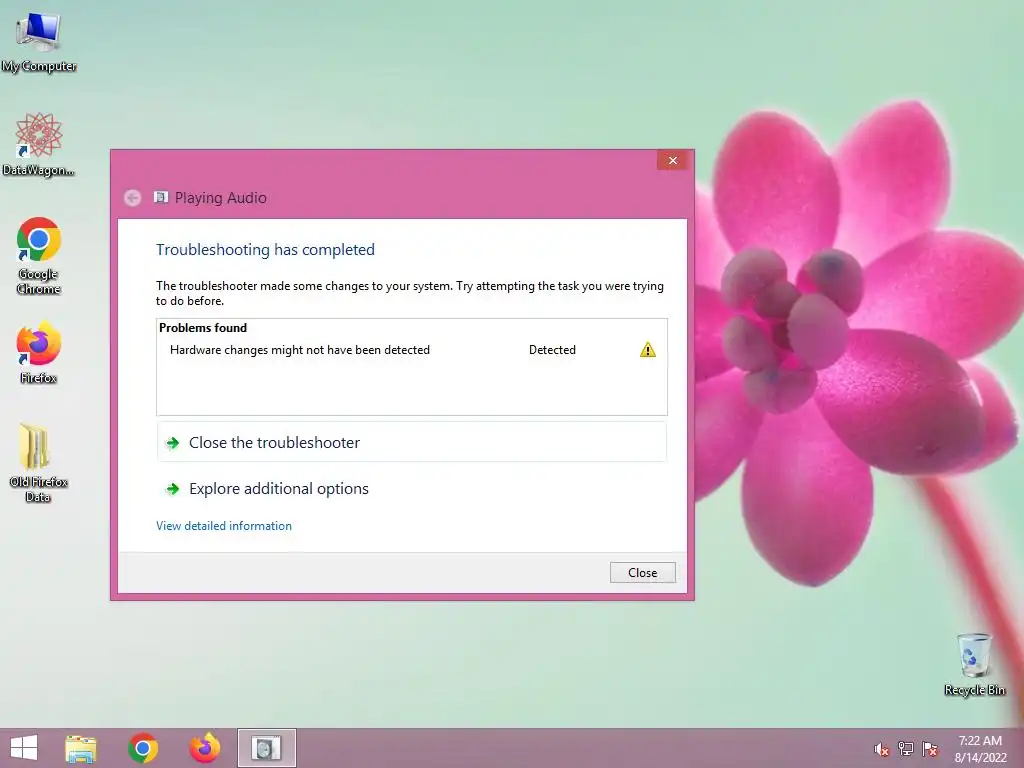
Task: Open View detailed information link
Action: (x=224, y=526)
